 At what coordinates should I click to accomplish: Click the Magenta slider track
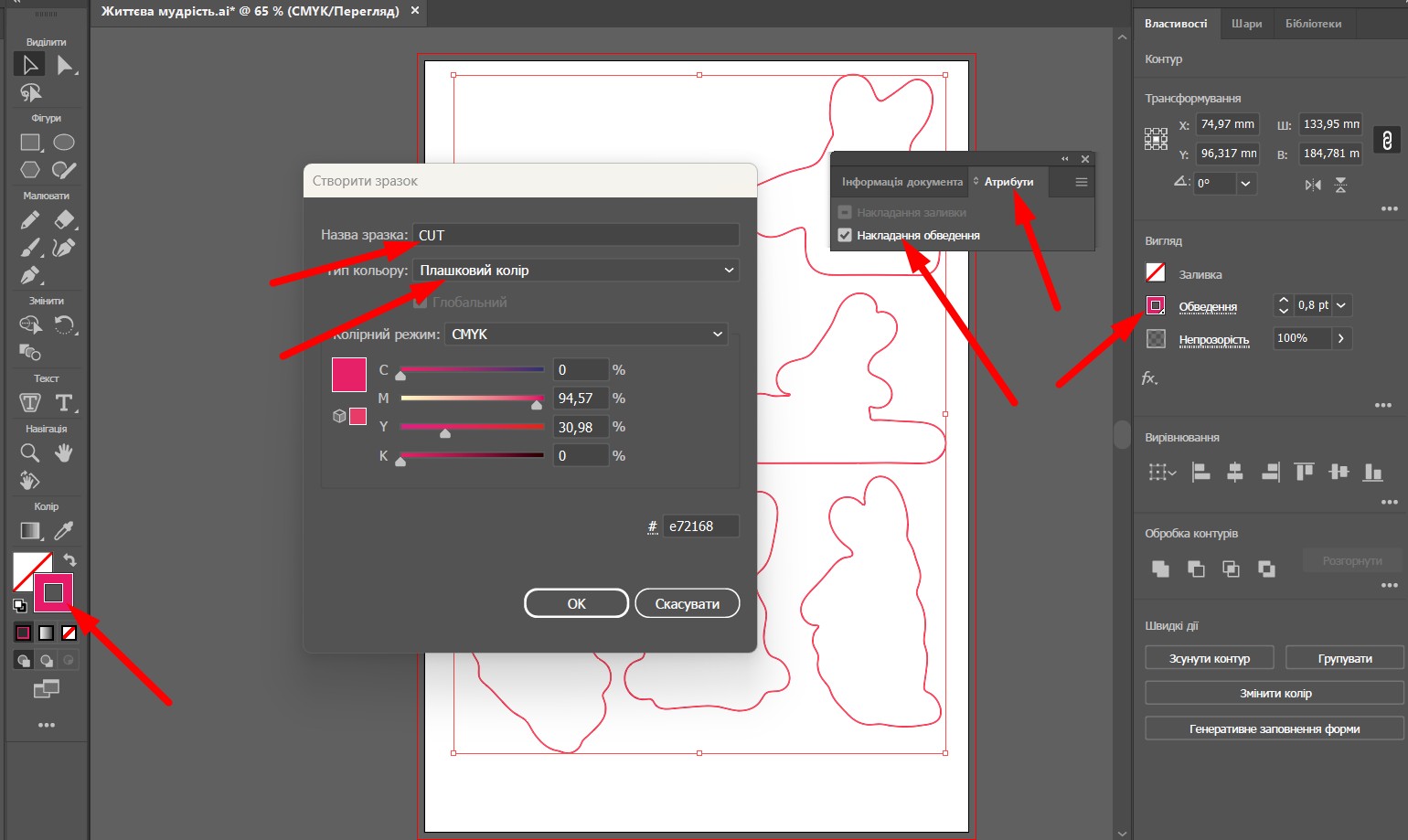tap(471, 399)
